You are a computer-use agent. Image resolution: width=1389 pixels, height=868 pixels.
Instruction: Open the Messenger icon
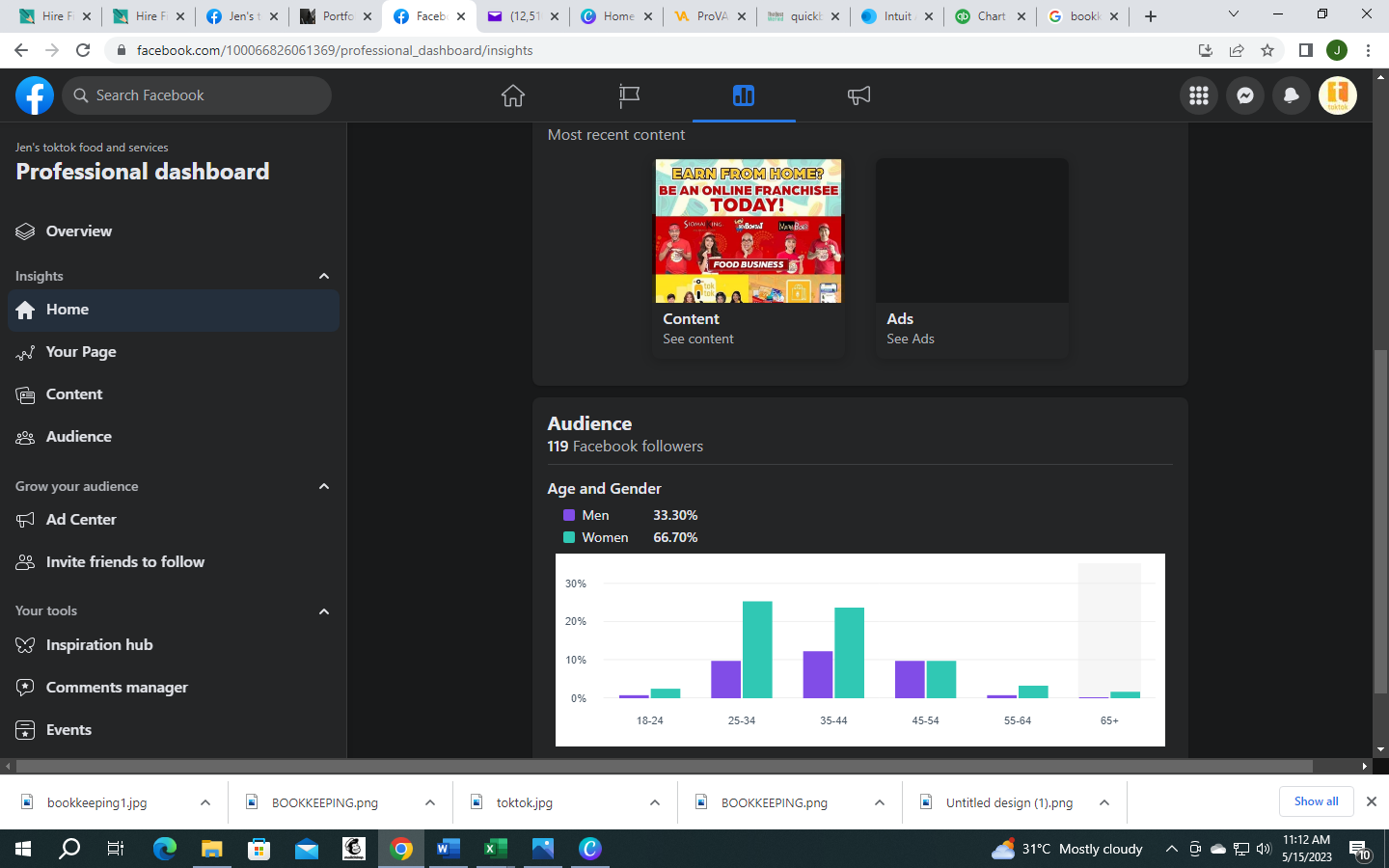click(x=1245, y=95)
